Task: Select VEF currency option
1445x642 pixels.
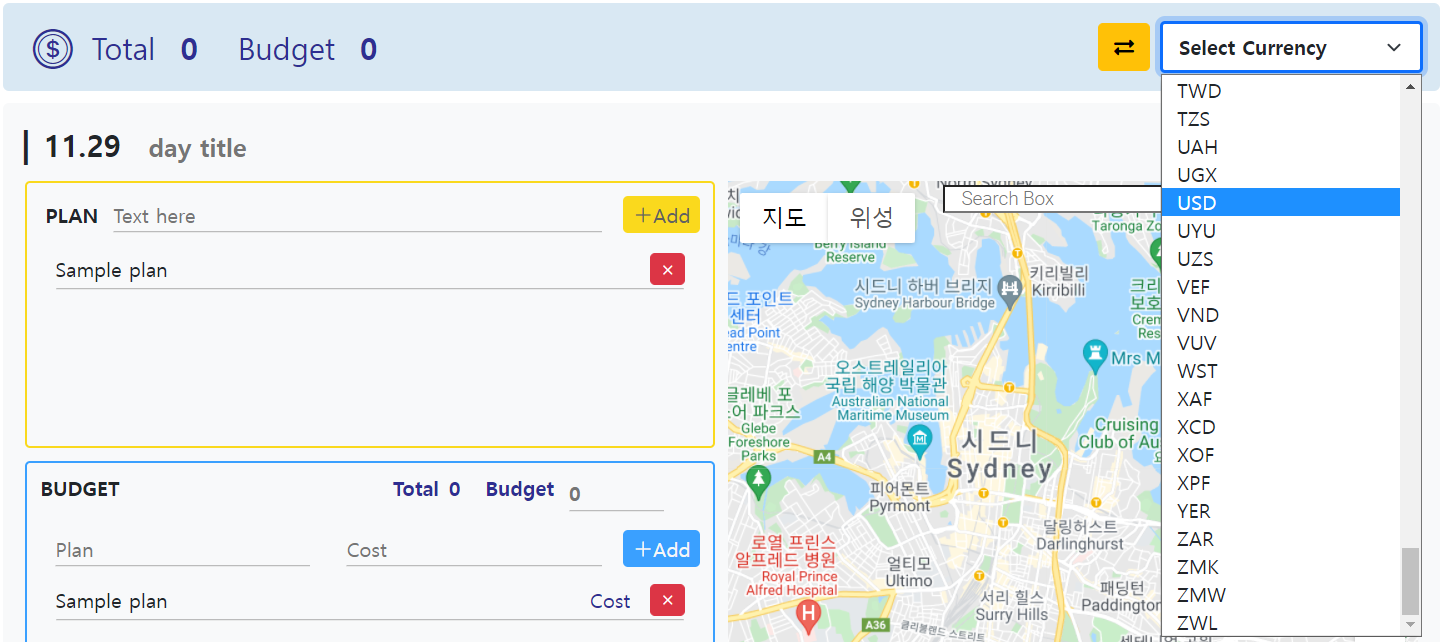Action: (x=1281, y=286)
